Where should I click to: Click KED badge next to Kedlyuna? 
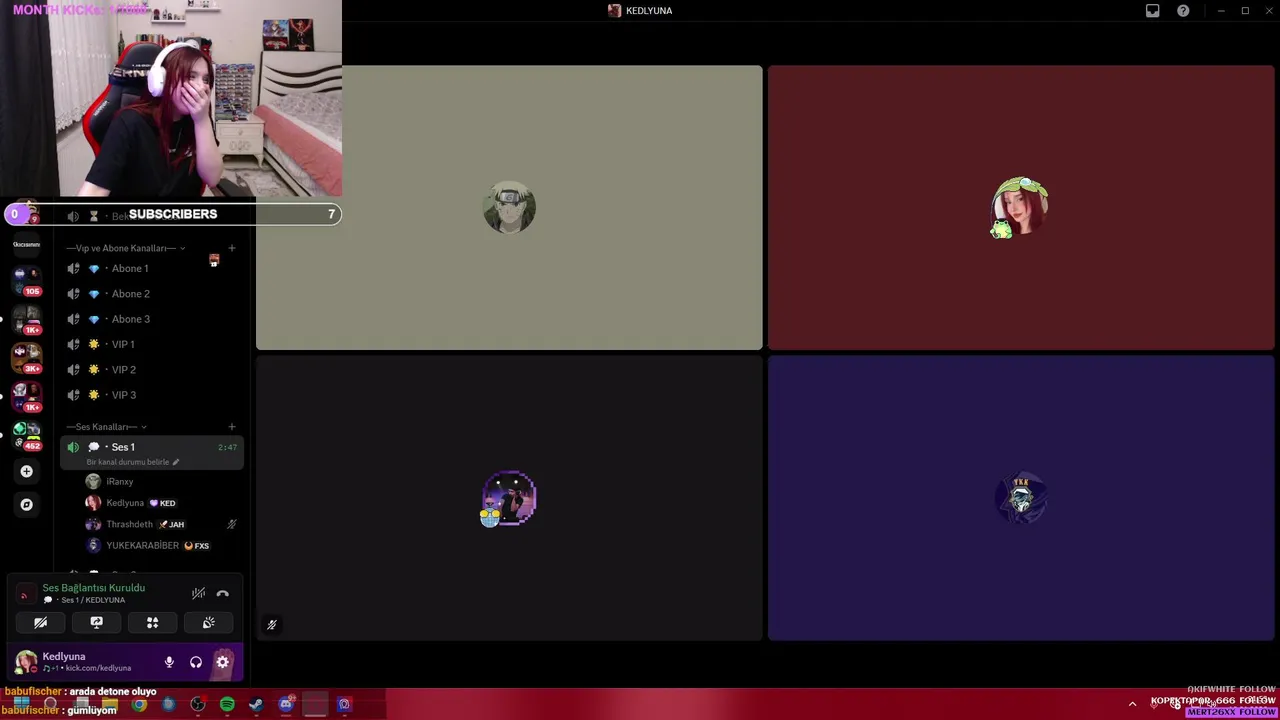[162, 503]
